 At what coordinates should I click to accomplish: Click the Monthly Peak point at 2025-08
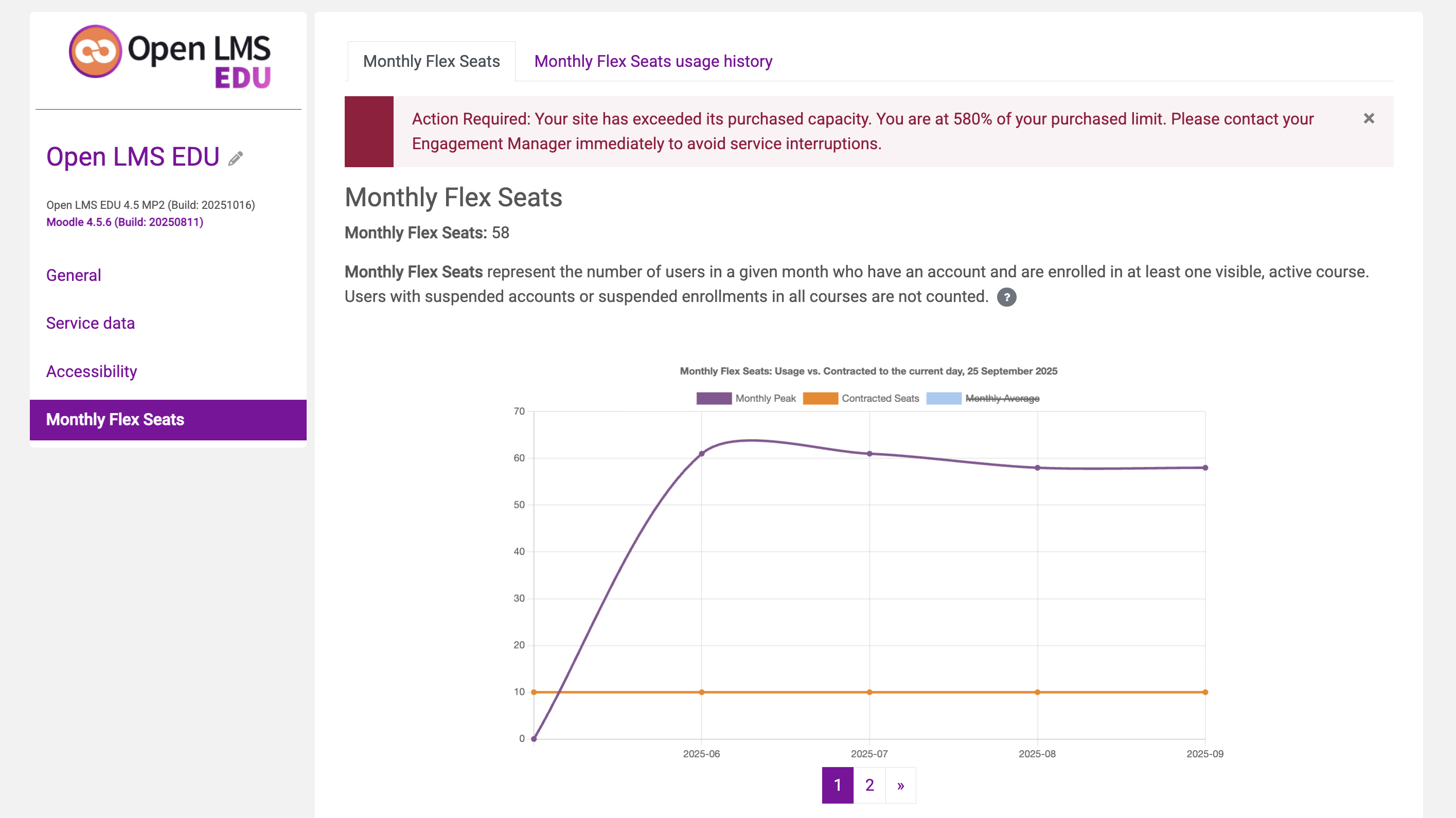pos(1037,468)
